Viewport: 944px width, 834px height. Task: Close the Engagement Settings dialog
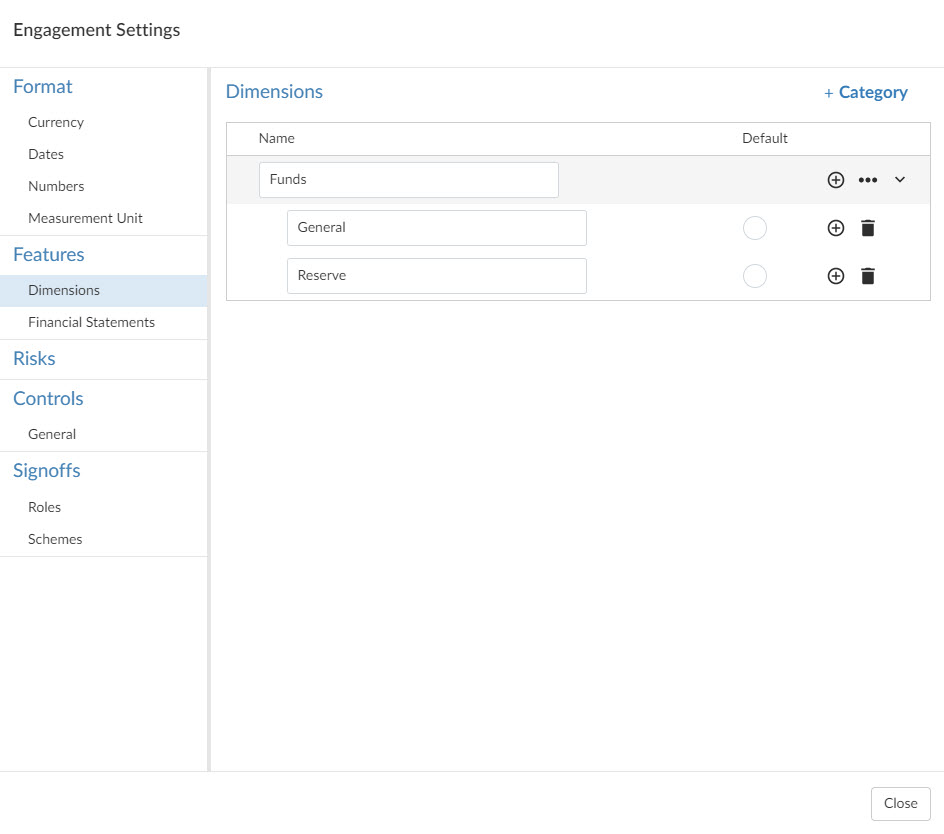point(900,803)
